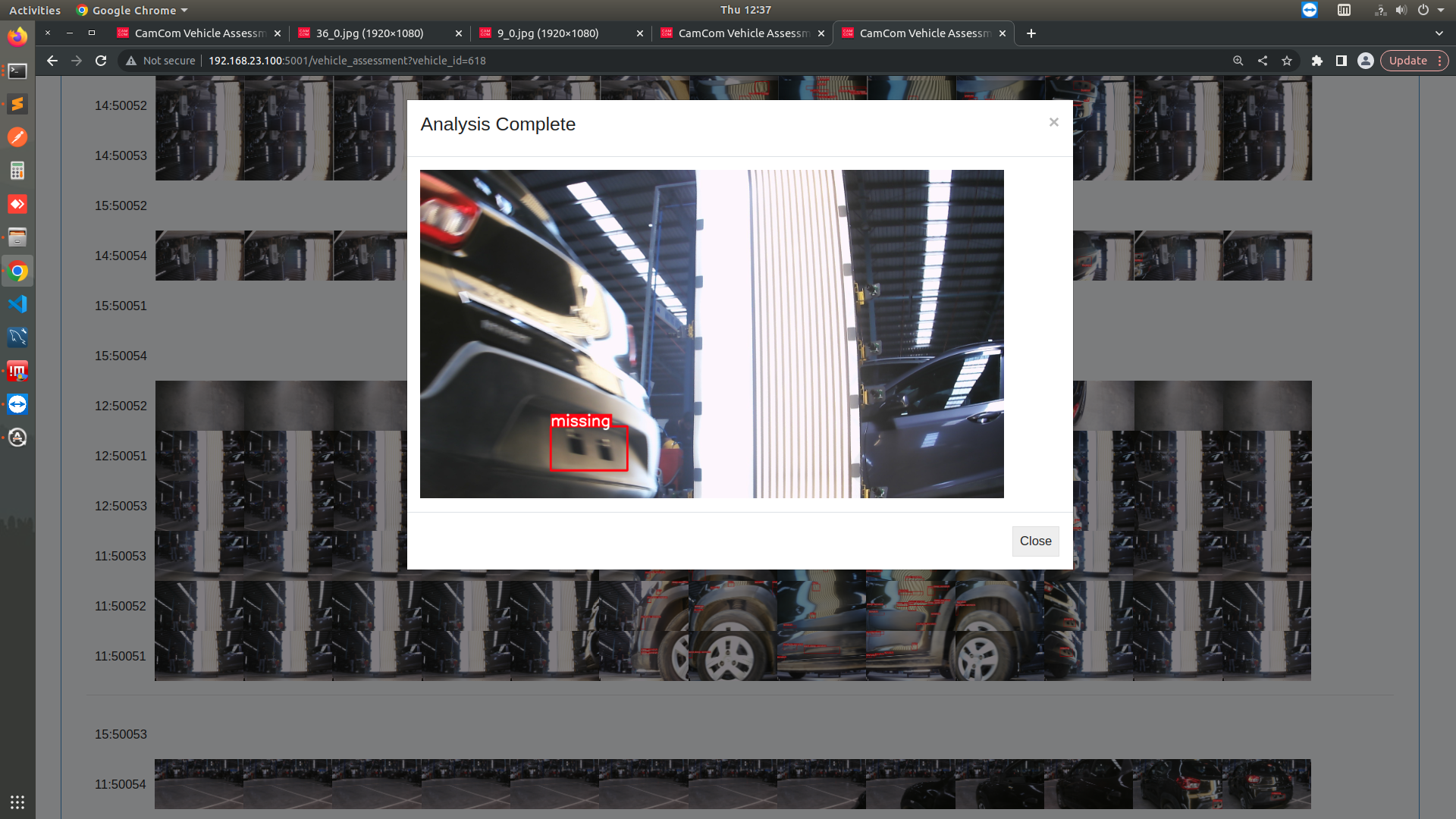Open the Calculator from the dock
This screenshot has width=1456, height=819.
point(17,171)
